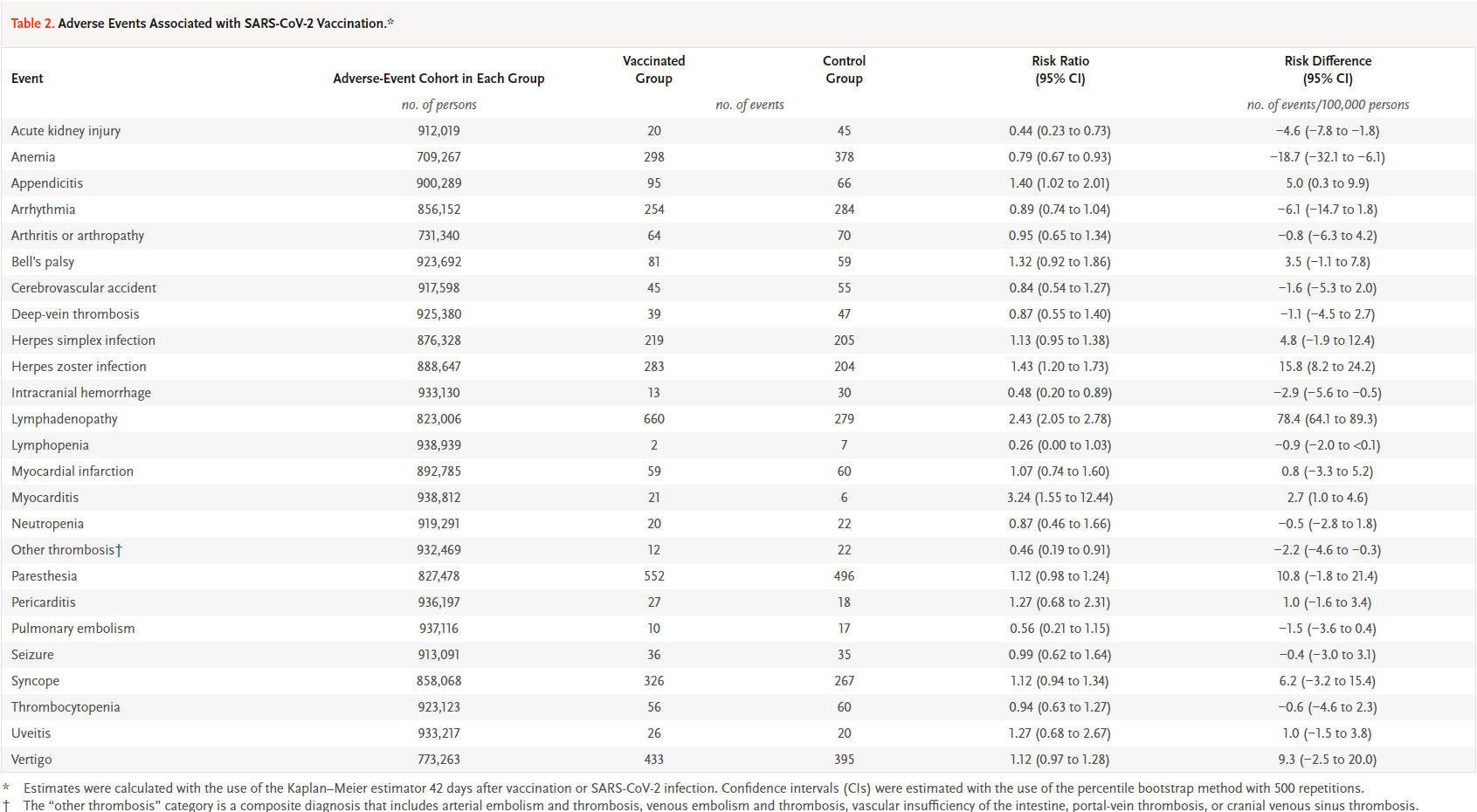Select the Herpes zoster infection row label
Viewport: 1477px width, 812px height.
pos(79,367)
